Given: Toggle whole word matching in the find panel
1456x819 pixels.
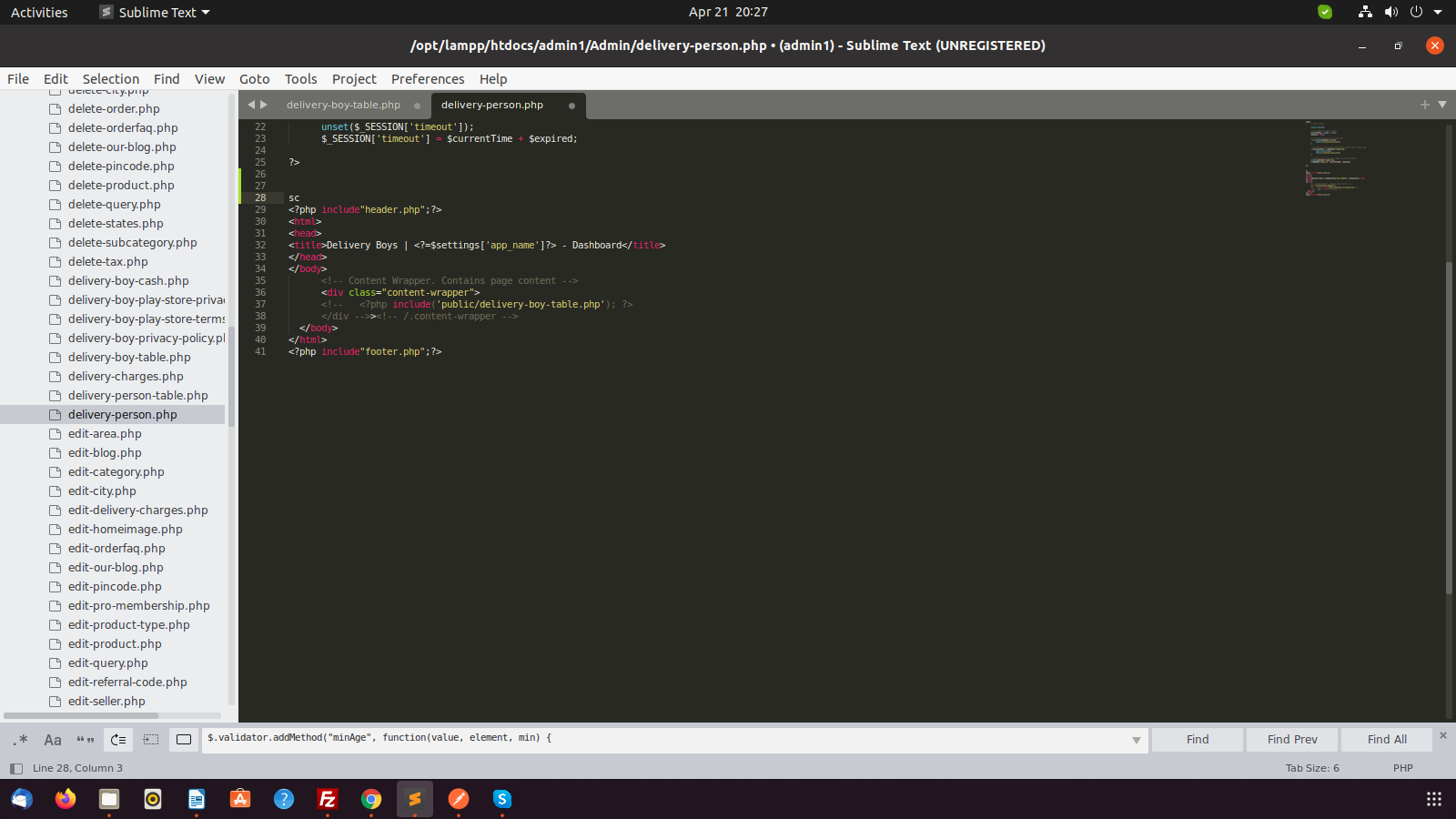Looking at the screenshot, I should [x=86, y=740].
